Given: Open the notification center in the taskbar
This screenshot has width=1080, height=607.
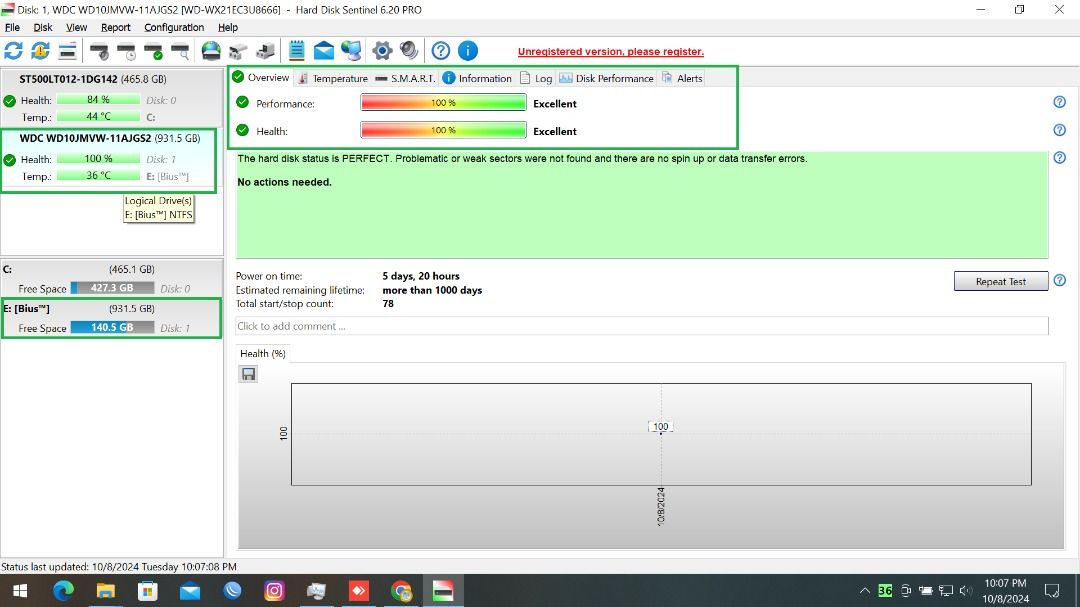Looking at the screenshot, I should pyautogui.click(x=1052, y=590).
